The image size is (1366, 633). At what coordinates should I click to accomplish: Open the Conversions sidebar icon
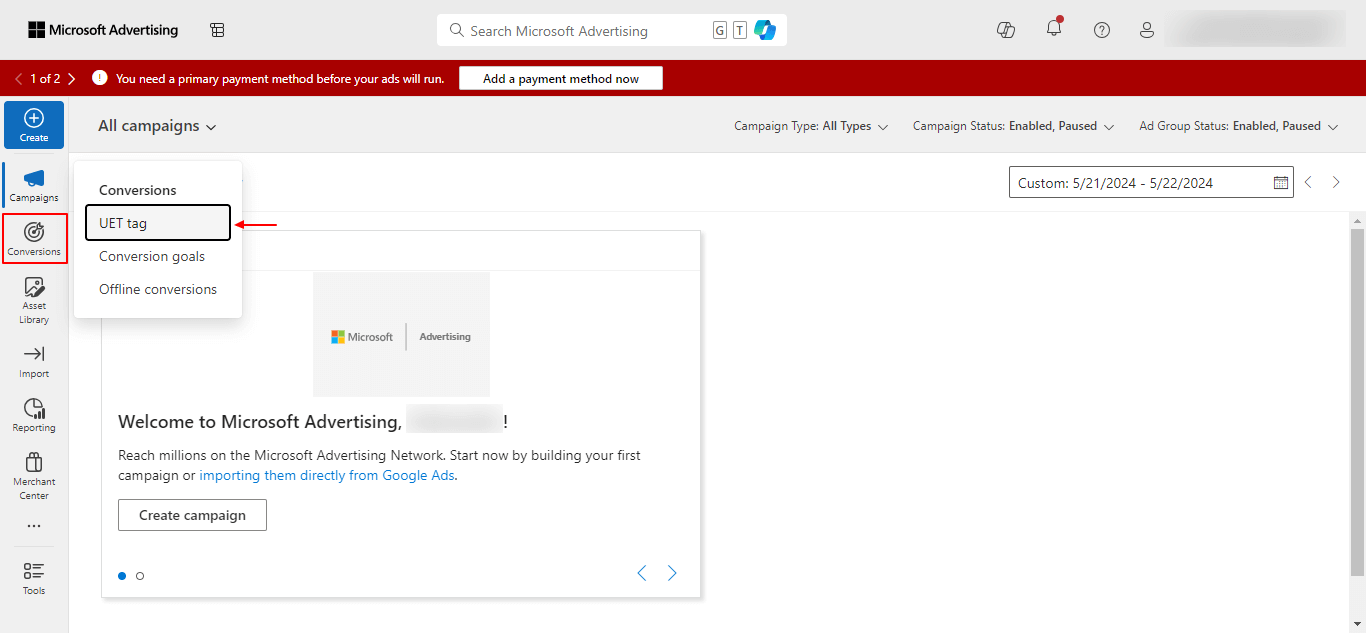click(34, 239)
